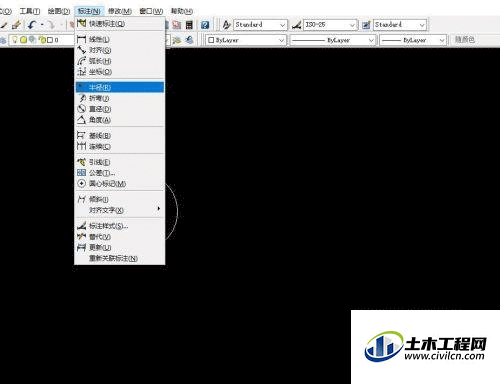Pick the Arc Length (弧长) dimension icon
The height and width of the screenshot is (384, 500).
(81, 61)
